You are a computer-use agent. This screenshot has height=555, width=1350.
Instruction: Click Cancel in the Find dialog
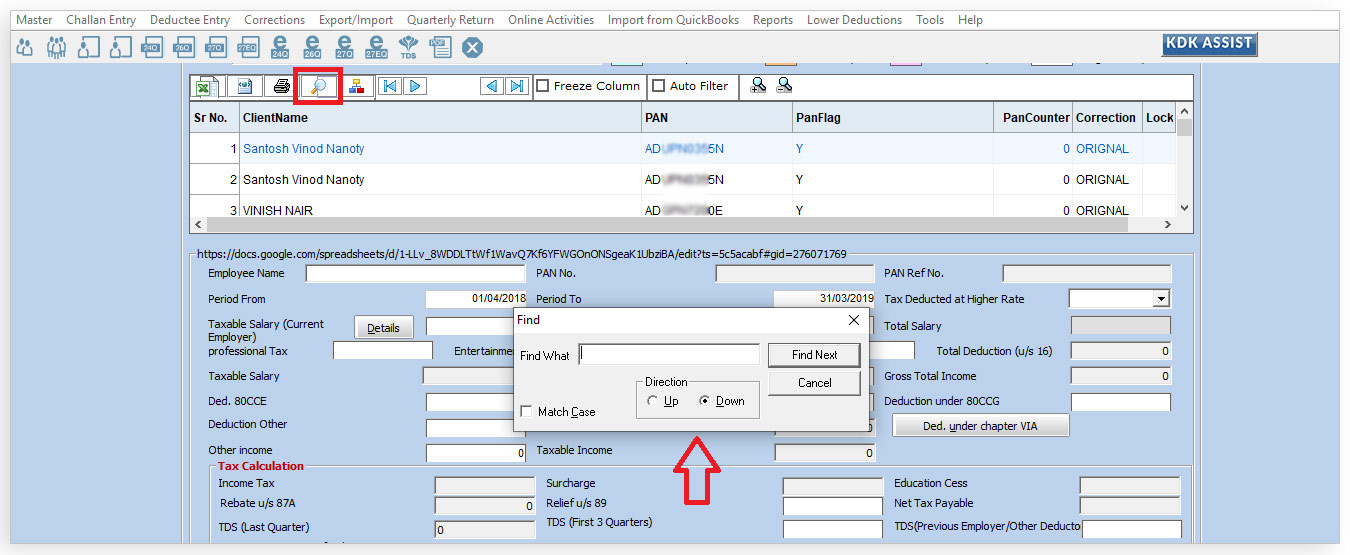814,383
